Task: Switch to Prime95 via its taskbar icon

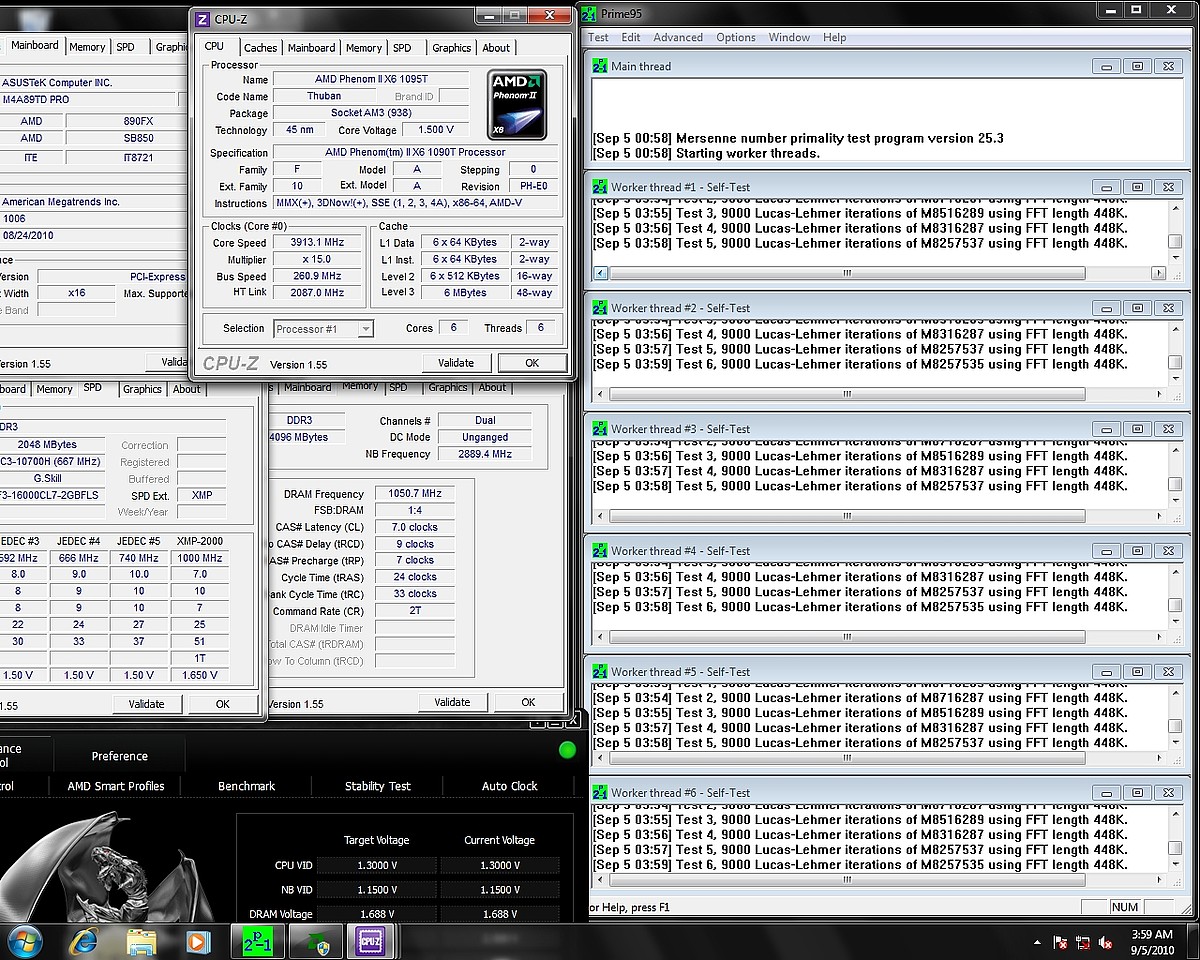Action: coord(258,941)
